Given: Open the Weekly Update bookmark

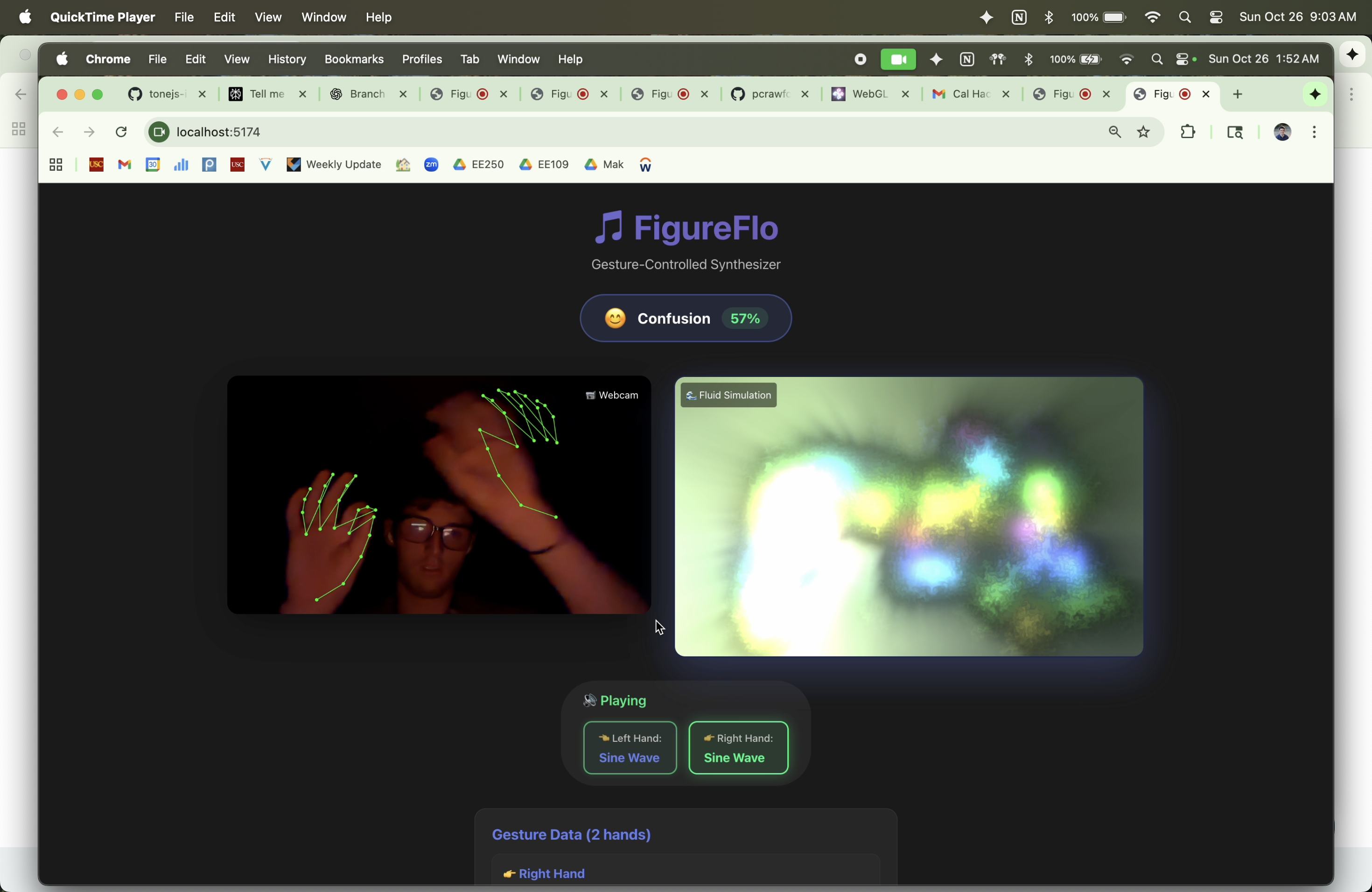Looking at the screenshot, I should coord(334,165).
